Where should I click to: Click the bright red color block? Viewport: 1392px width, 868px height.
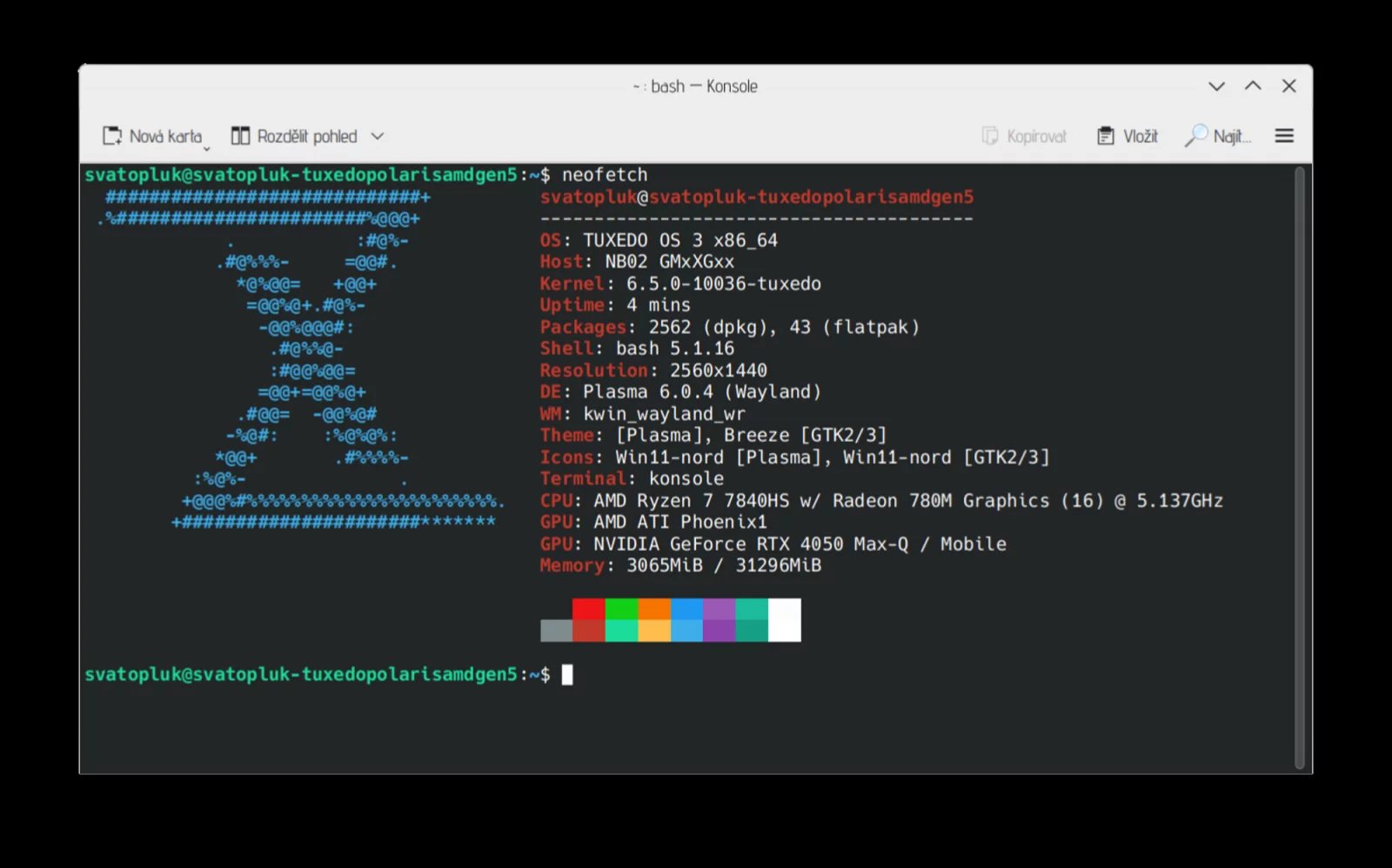click(x=589, y=609)
